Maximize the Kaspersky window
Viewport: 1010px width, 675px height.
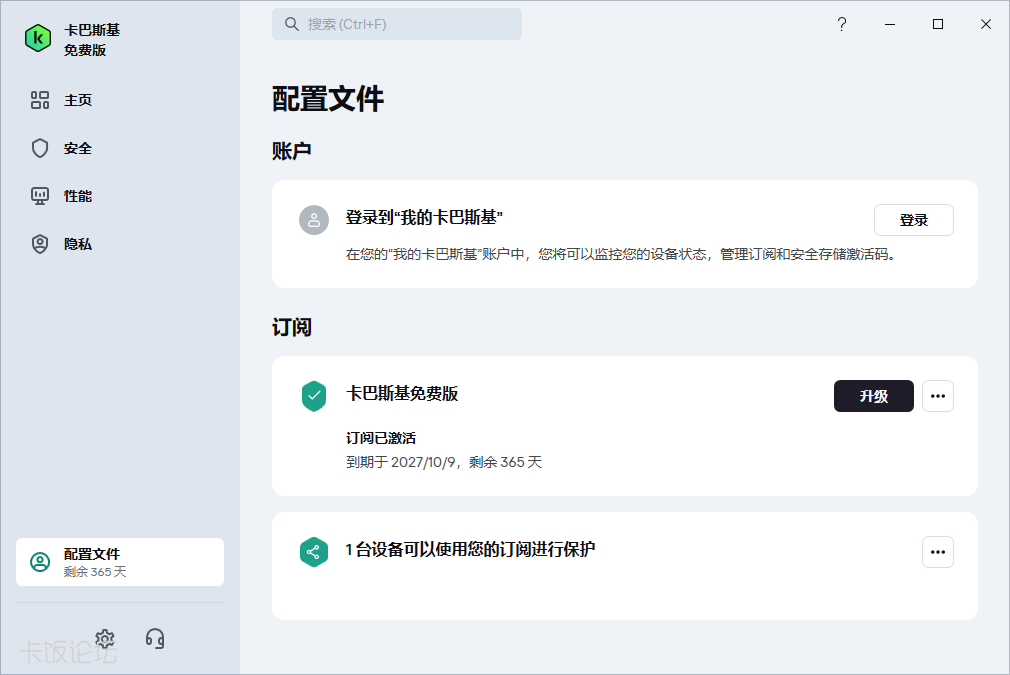(x=938, y=24)
